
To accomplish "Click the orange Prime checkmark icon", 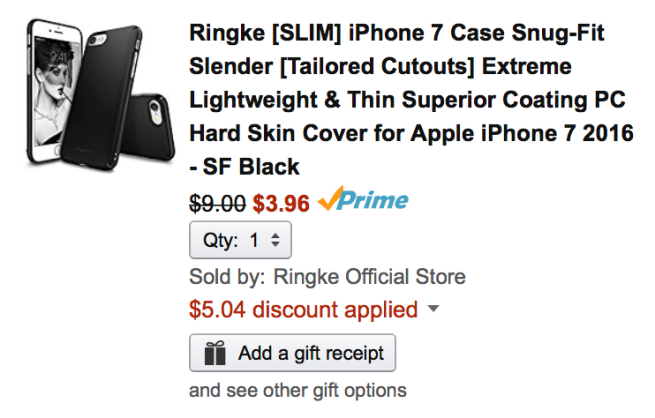I will tap(328, 200).
